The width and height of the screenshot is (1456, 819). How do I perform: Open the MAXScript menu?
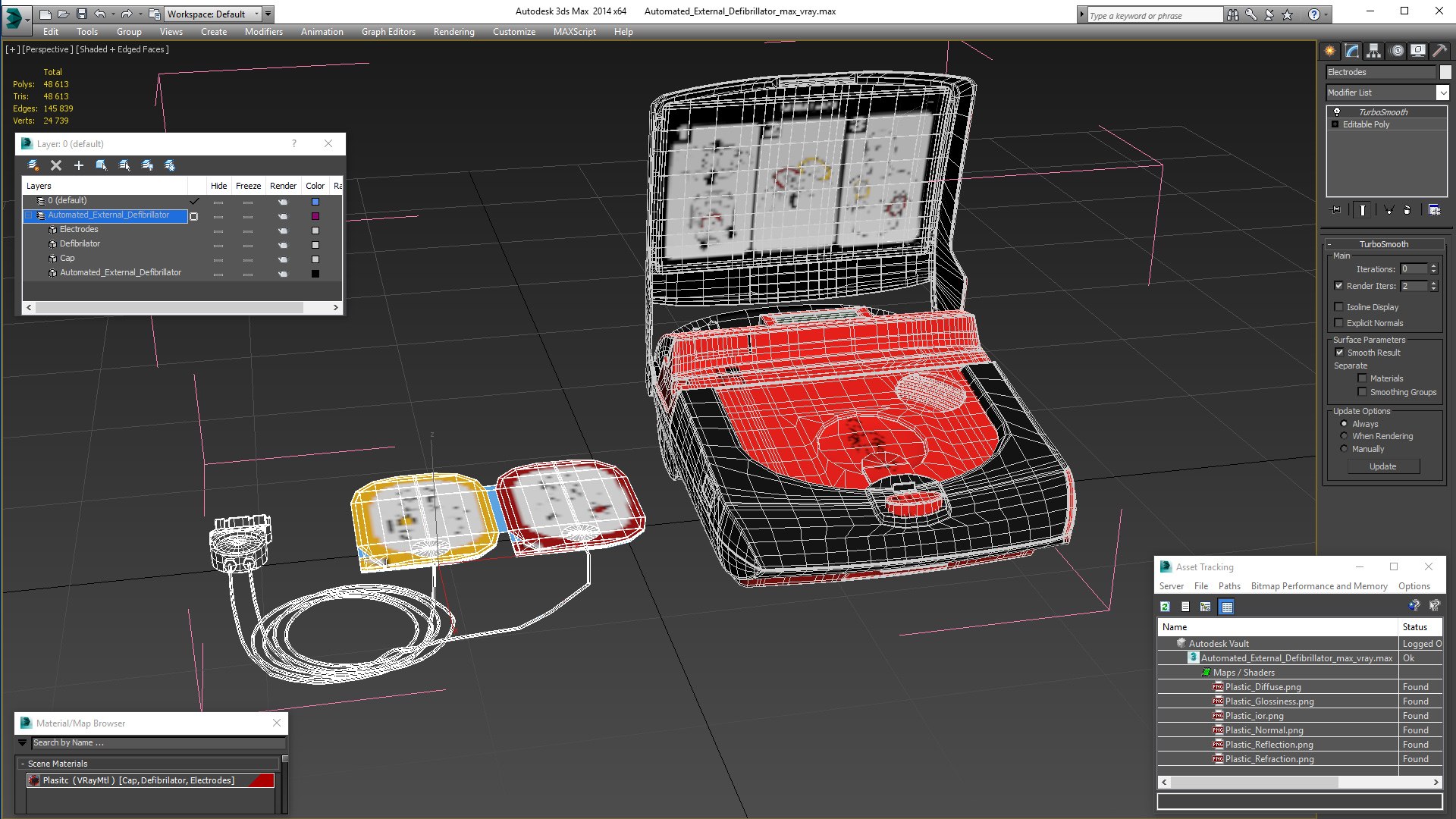tap(574, 32)
